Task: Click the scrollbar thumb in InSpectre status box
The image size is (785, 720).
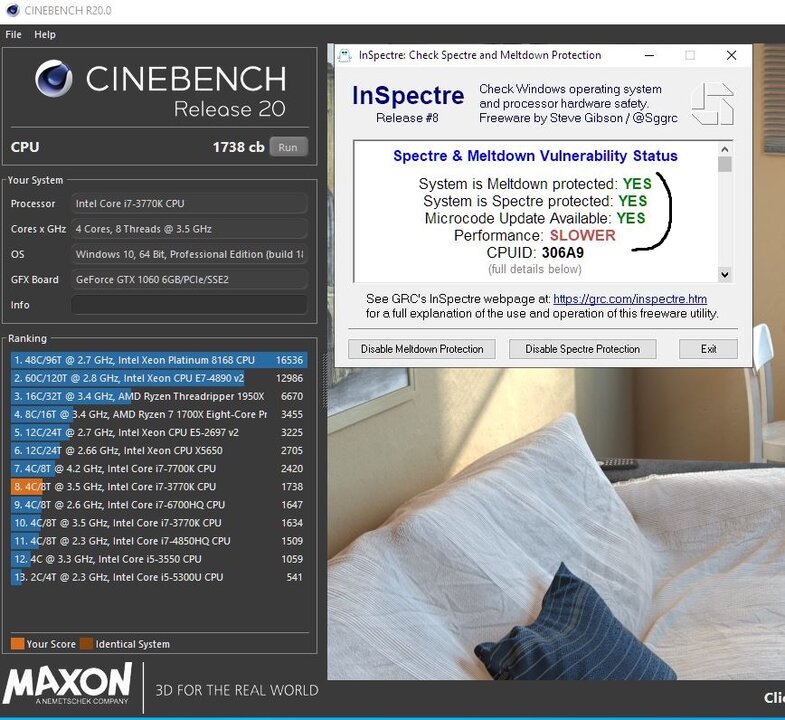Action: tap(724, 164)
